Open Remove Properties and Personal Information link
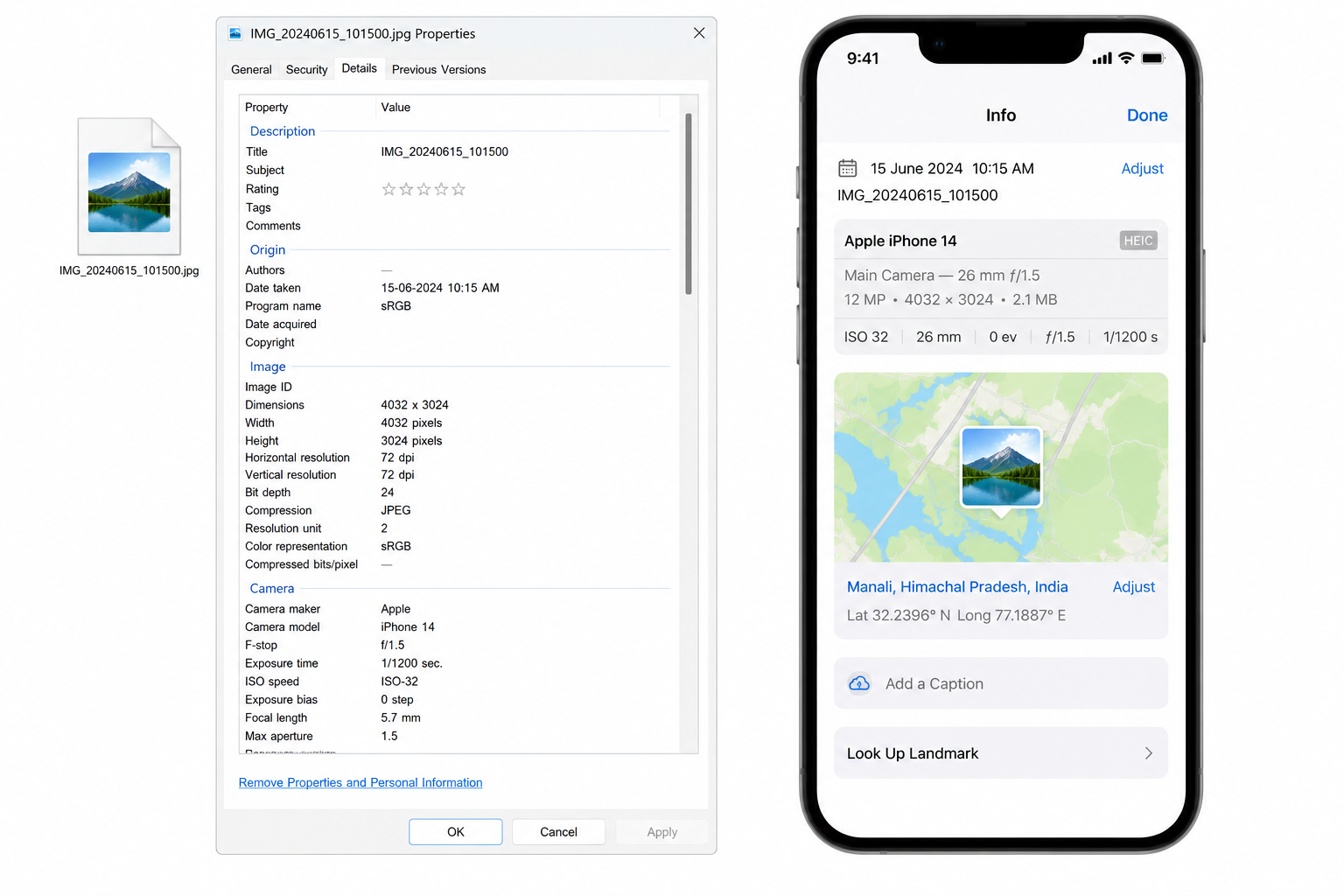 click(x=360, y=782)
